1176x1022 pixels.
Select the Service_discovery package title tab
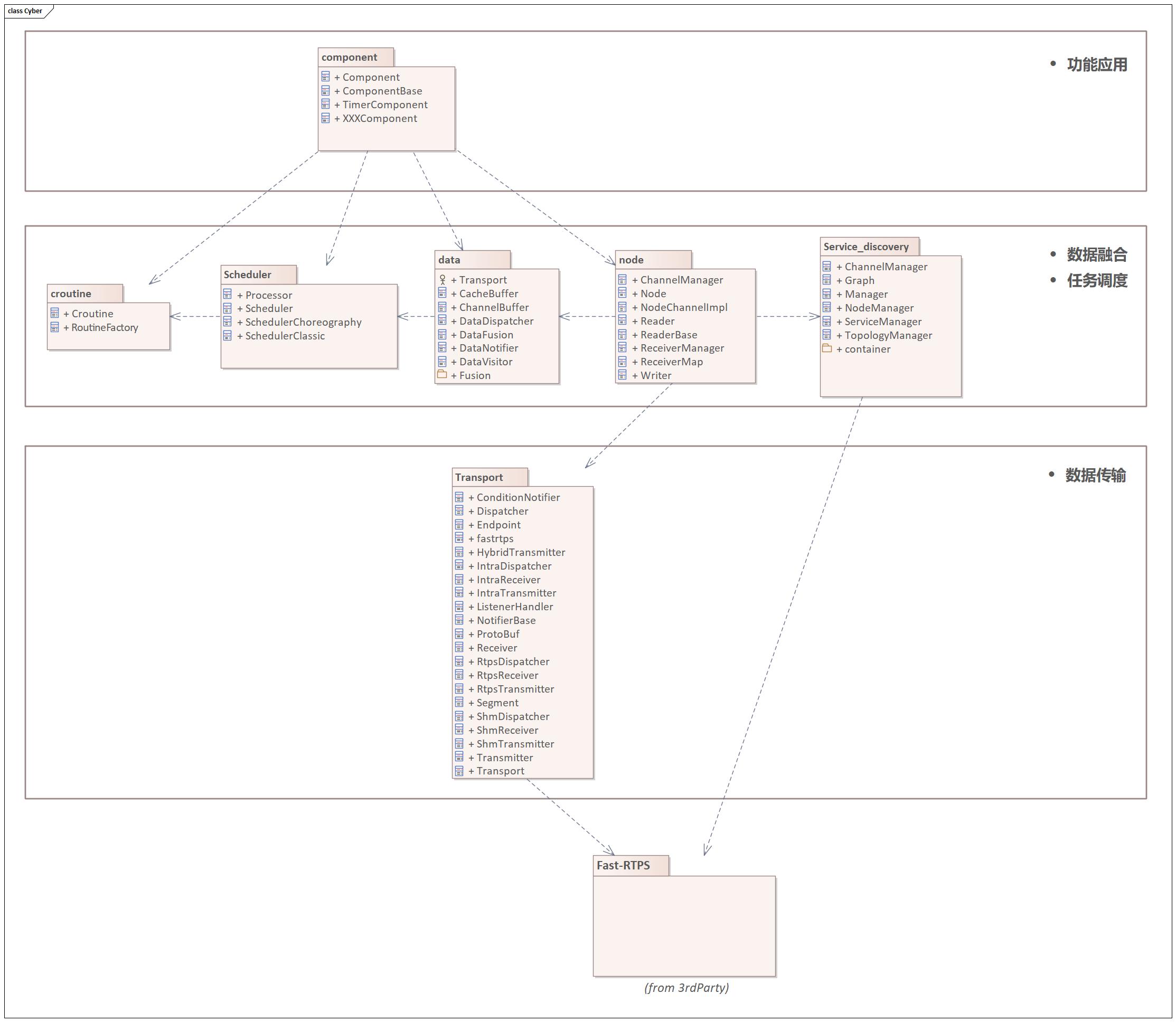point(870,247)
